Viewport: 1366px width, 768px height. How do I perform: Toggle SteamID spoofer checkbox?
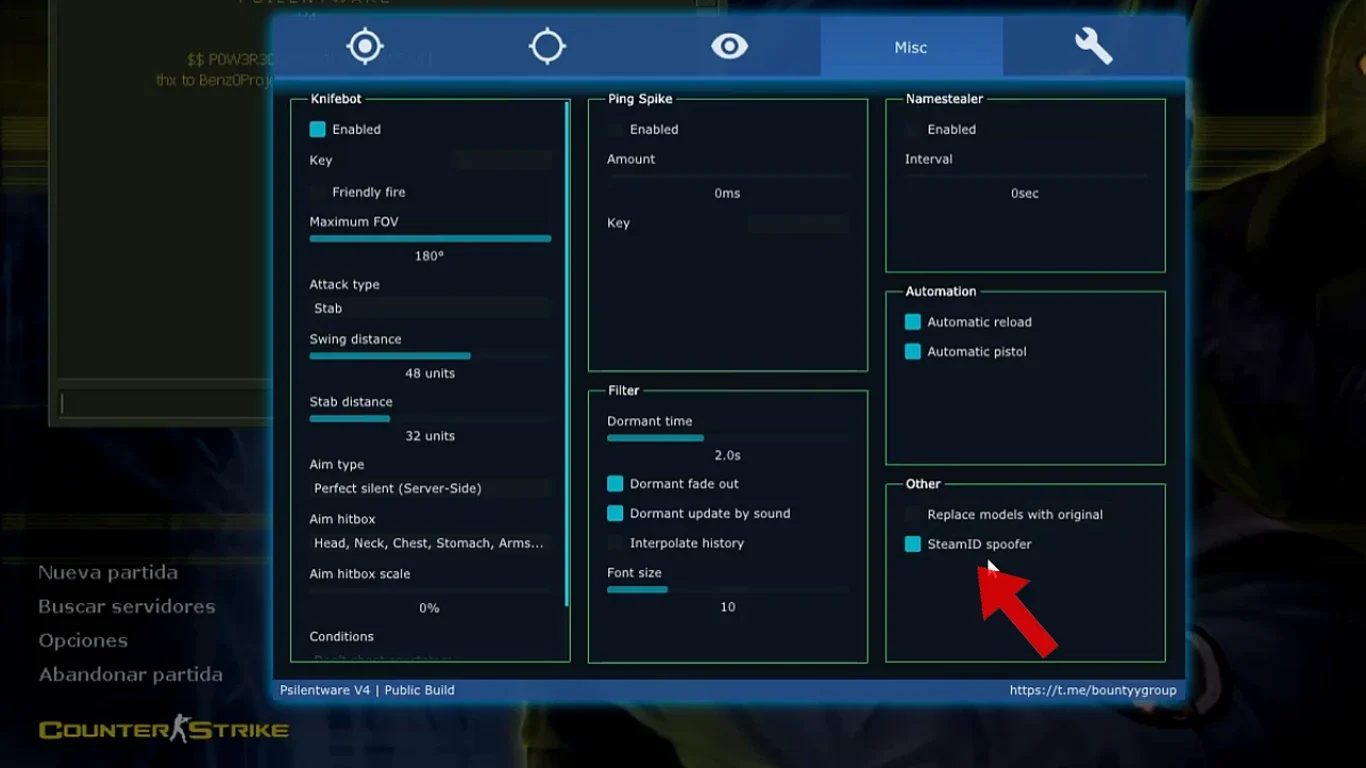pyautogui.click(x=912, y=544)
